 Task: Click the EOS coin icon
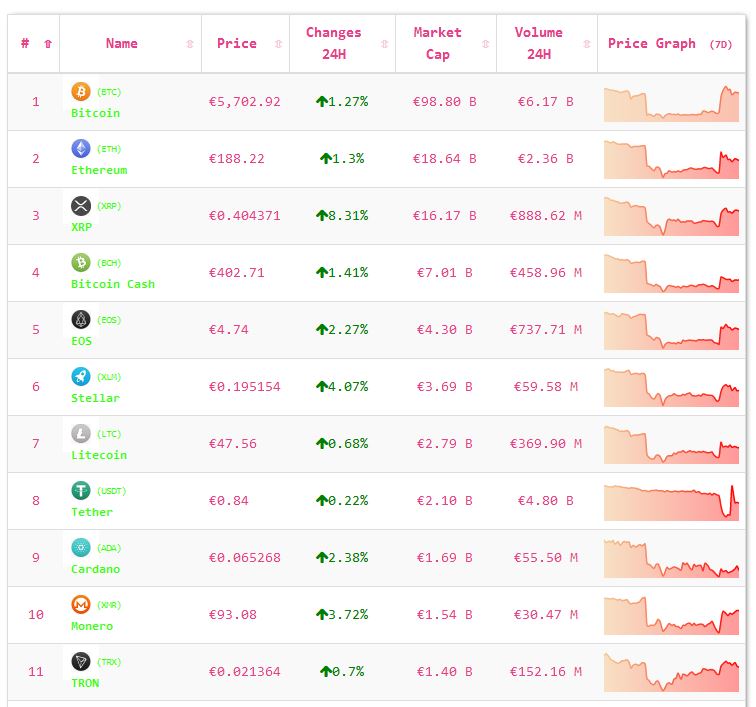[80, 320]
